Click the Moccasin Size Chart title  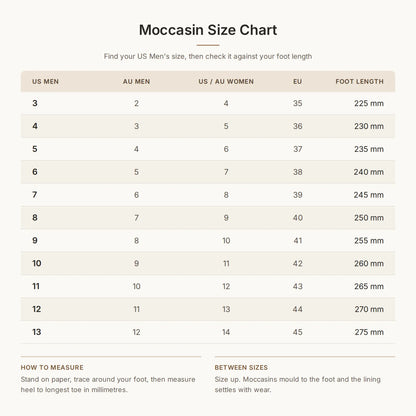[208, 30]
